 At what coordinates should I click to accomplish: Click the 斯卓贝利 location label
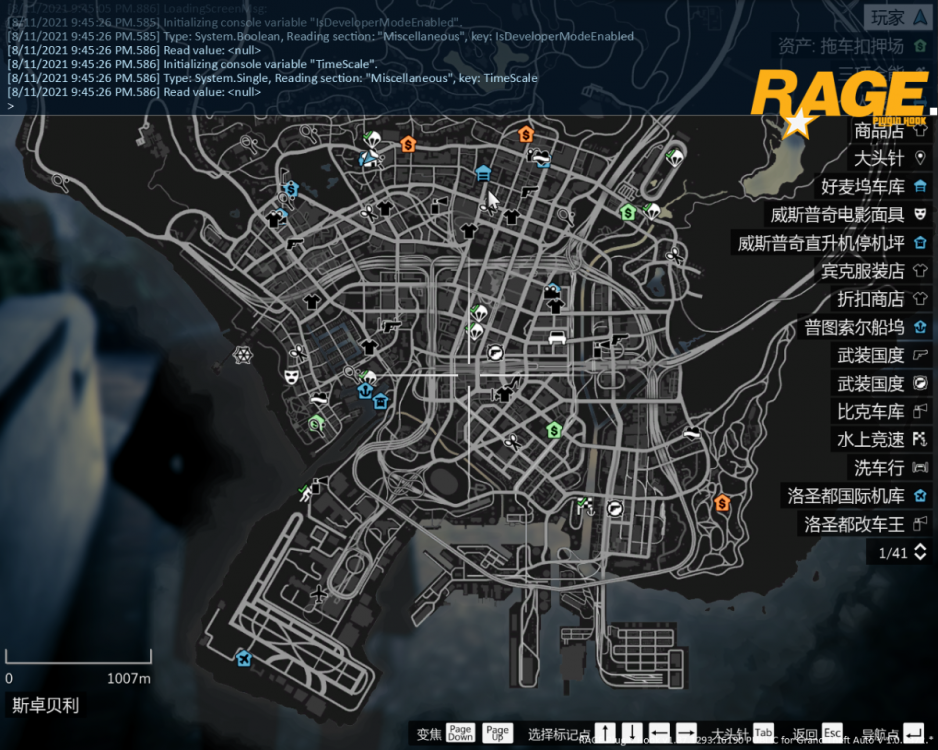point(45,706)
